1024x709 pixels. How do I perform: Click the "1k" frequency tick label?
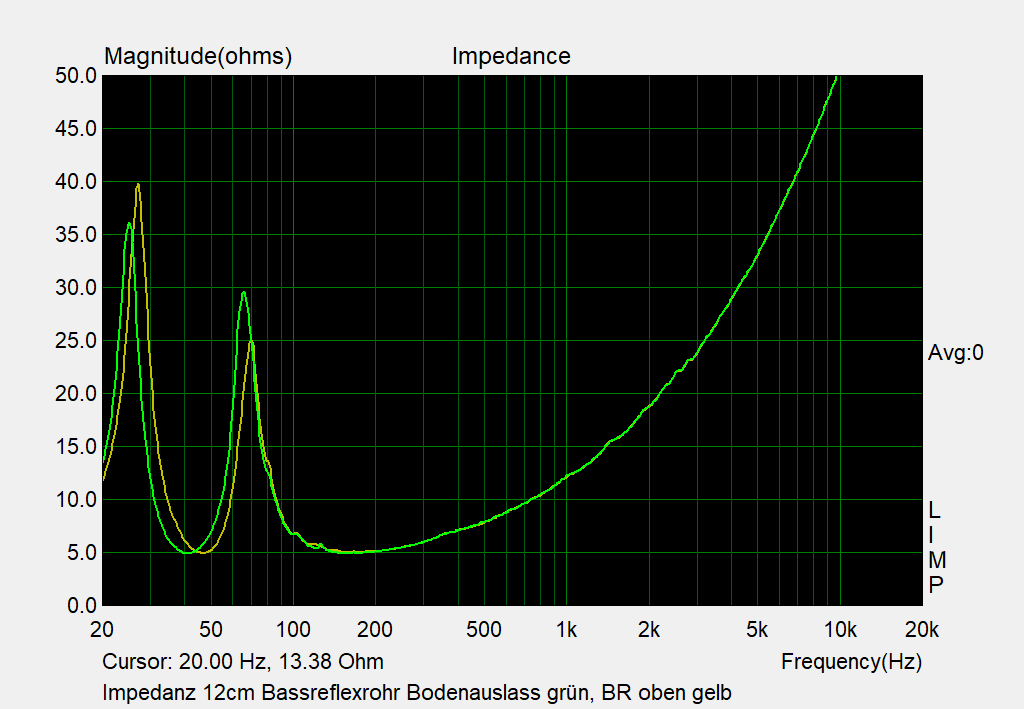click(566, 630)
